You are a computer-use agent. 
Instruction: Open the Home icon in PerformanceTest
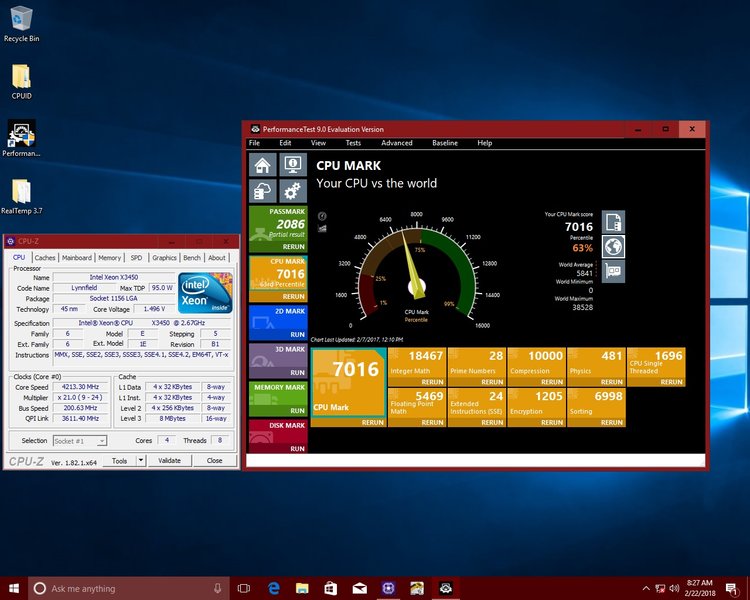pos(263,165)
